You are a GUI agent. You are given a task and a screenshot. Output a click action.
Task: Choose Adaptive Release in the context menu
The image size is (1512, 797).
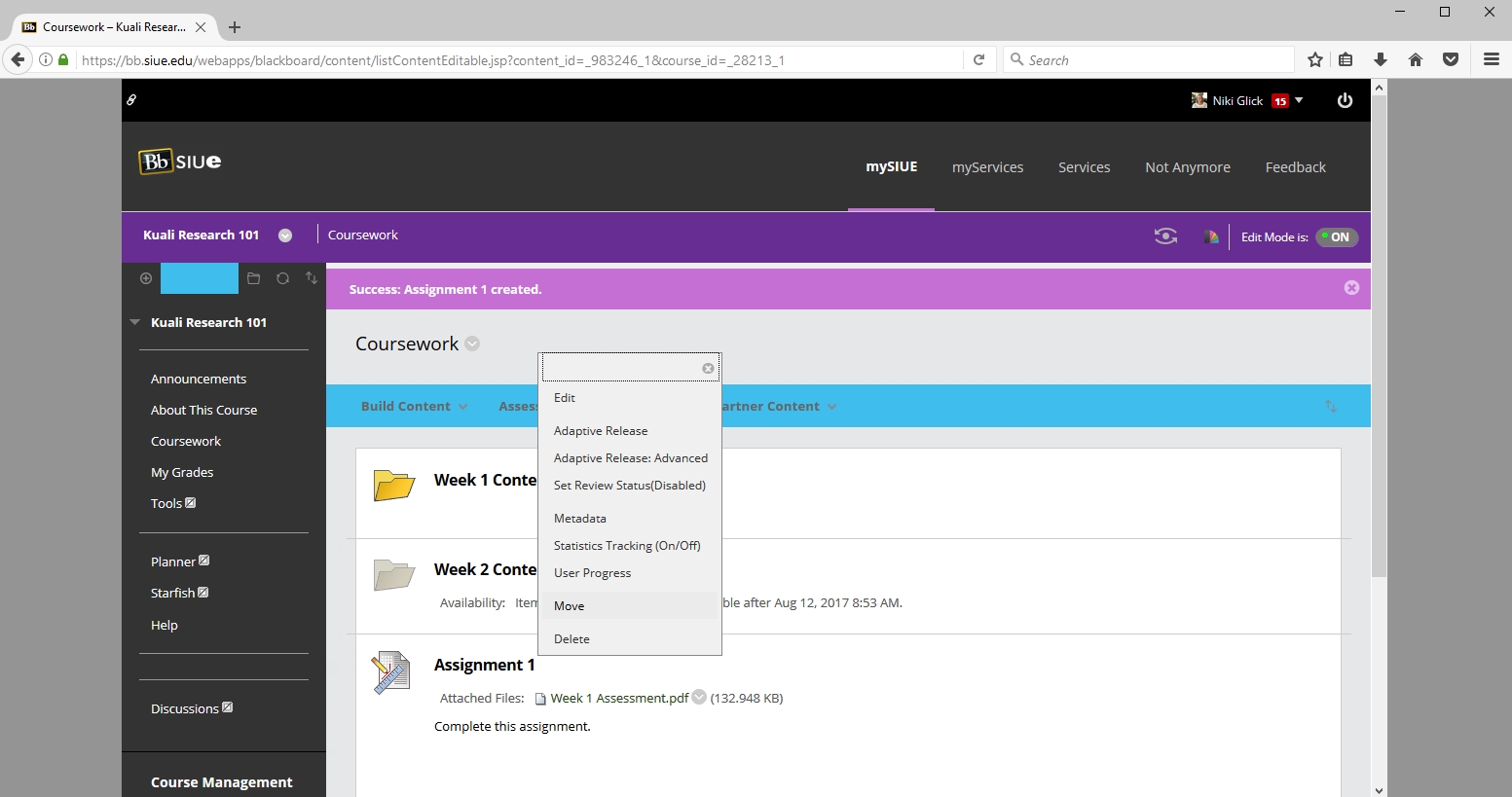tap(601, 431)
